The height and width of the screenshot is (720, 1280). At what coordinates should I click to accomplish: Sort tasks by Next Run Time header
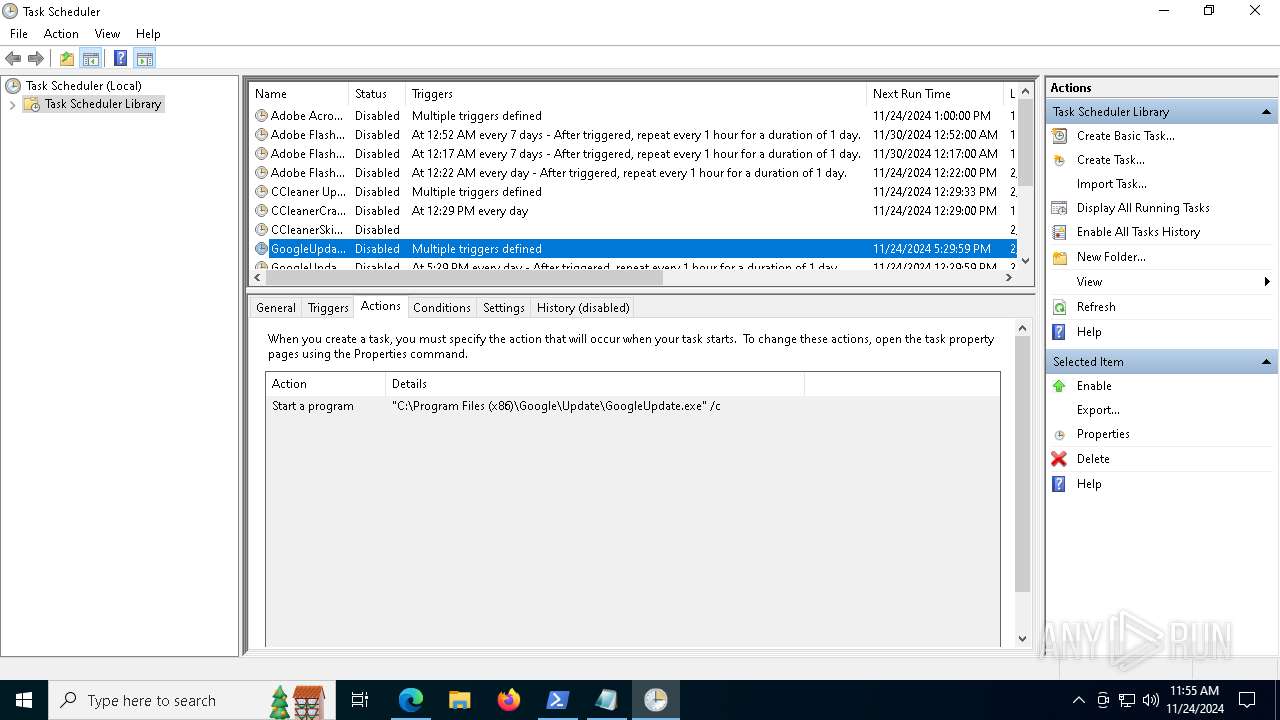pyautogui.click(x=934, y=94)
